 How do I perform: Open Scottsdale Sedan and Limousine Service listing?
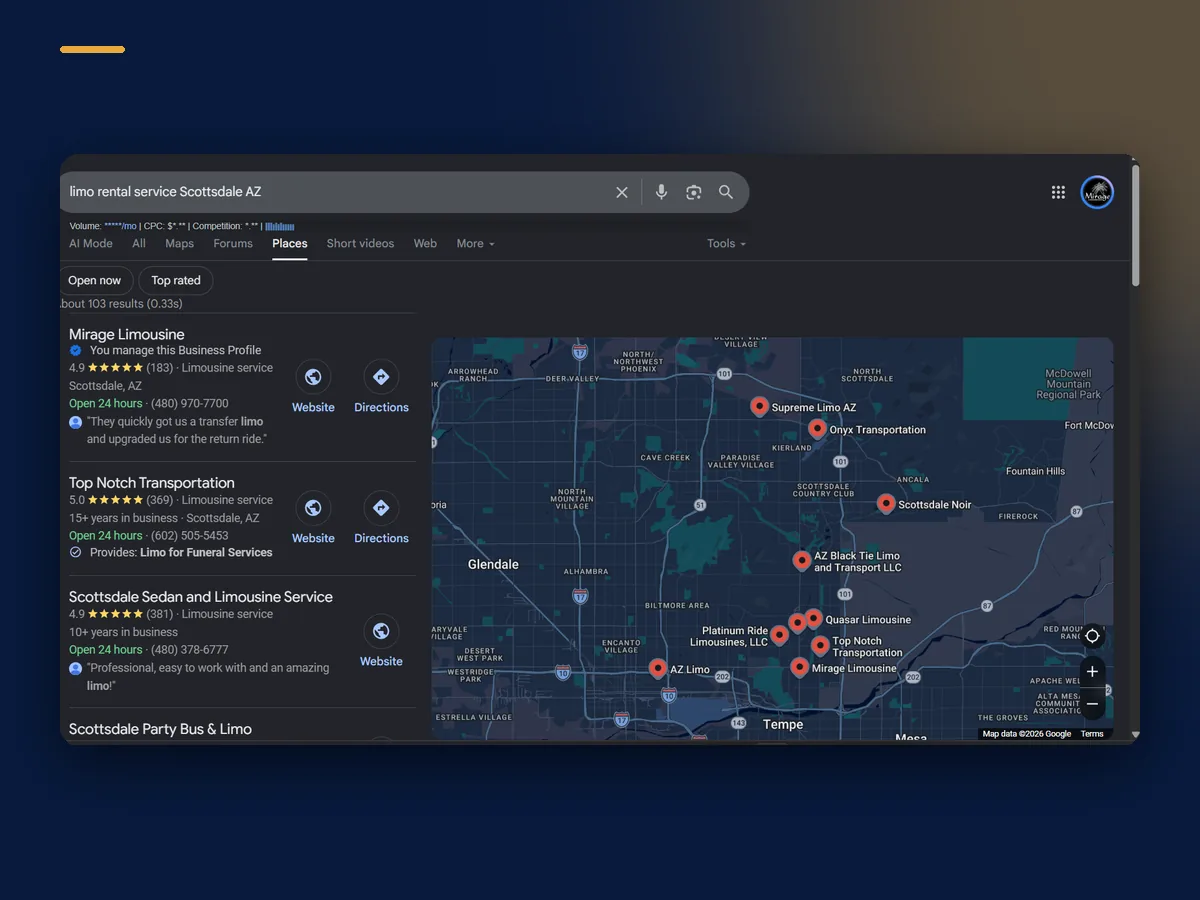[201, 597]
